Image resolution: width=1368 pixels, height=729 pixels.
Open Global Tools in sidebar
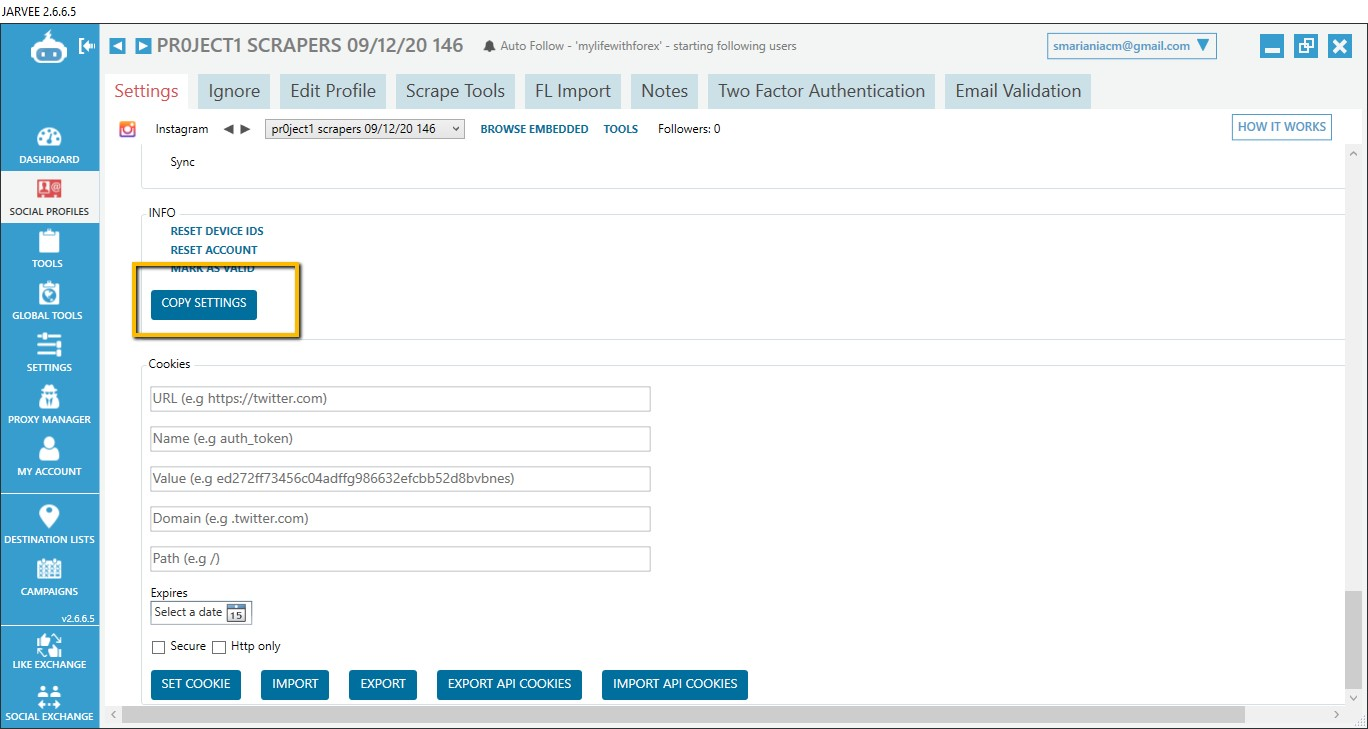click(49, 301)
